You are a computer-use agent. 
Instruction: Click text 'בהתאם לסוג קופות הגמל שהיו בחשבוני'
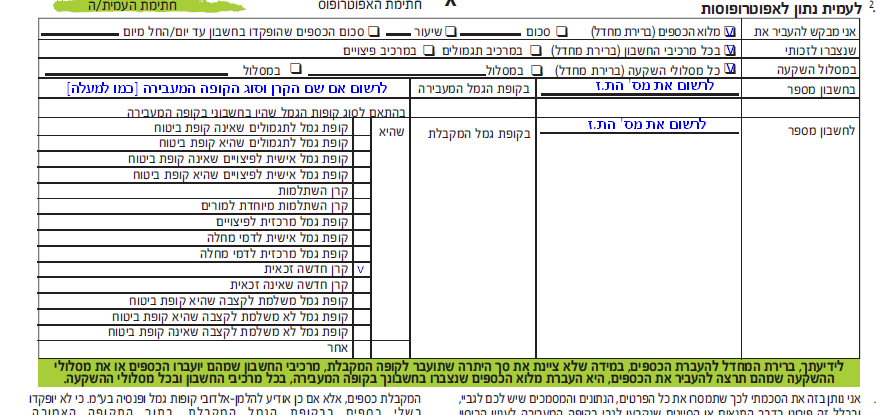click(267, 112)
